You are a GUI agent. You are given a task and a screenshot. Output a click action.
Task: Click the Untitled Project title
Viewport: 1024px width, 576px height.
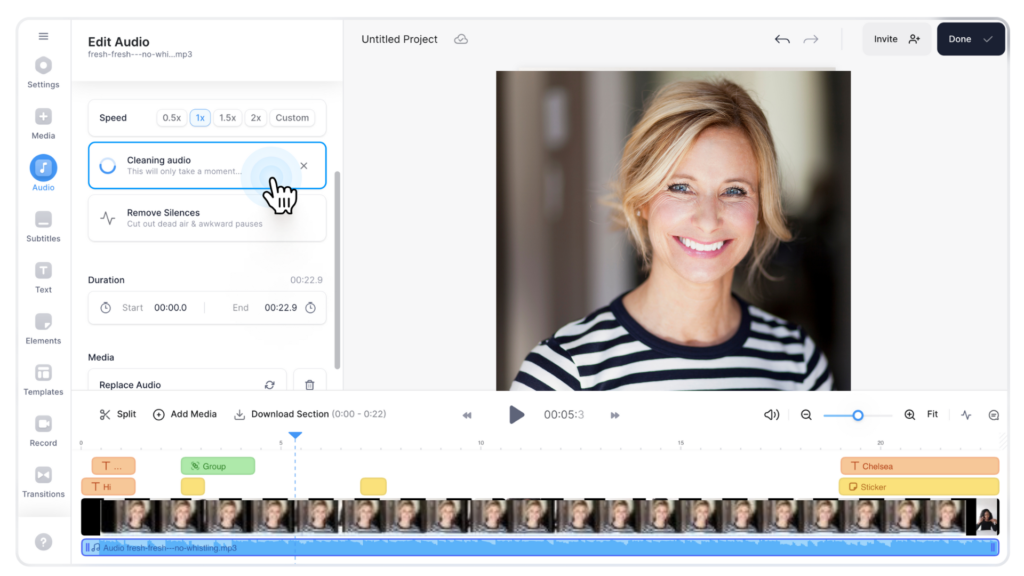point(400,39)
